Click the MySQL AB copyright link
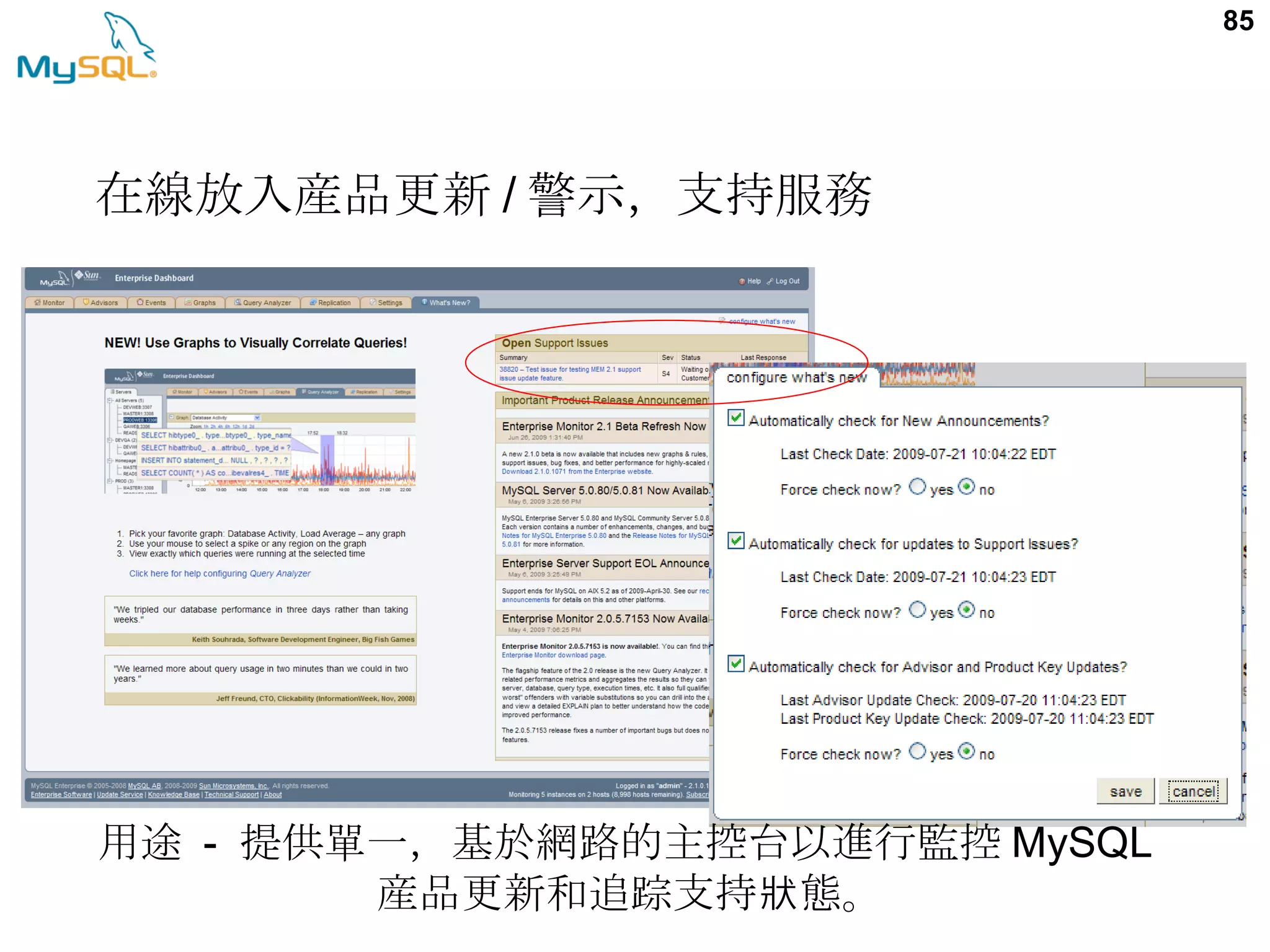Image resolution: width=1270 pixels, height=952 pixels. coord(144,786)
